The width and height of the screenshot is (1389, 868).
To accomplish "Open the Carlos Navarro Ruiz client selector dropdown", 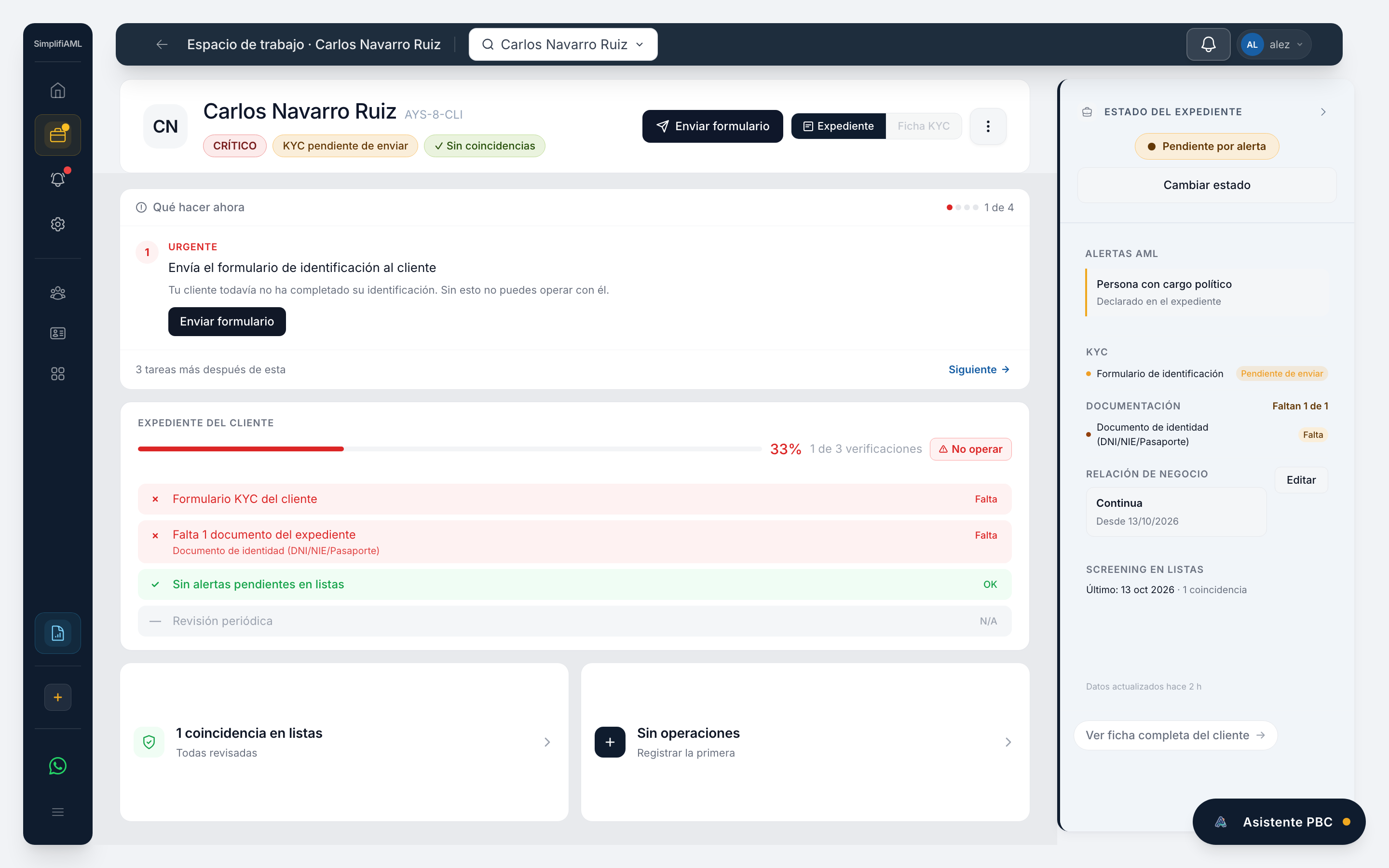I will 563,44.
